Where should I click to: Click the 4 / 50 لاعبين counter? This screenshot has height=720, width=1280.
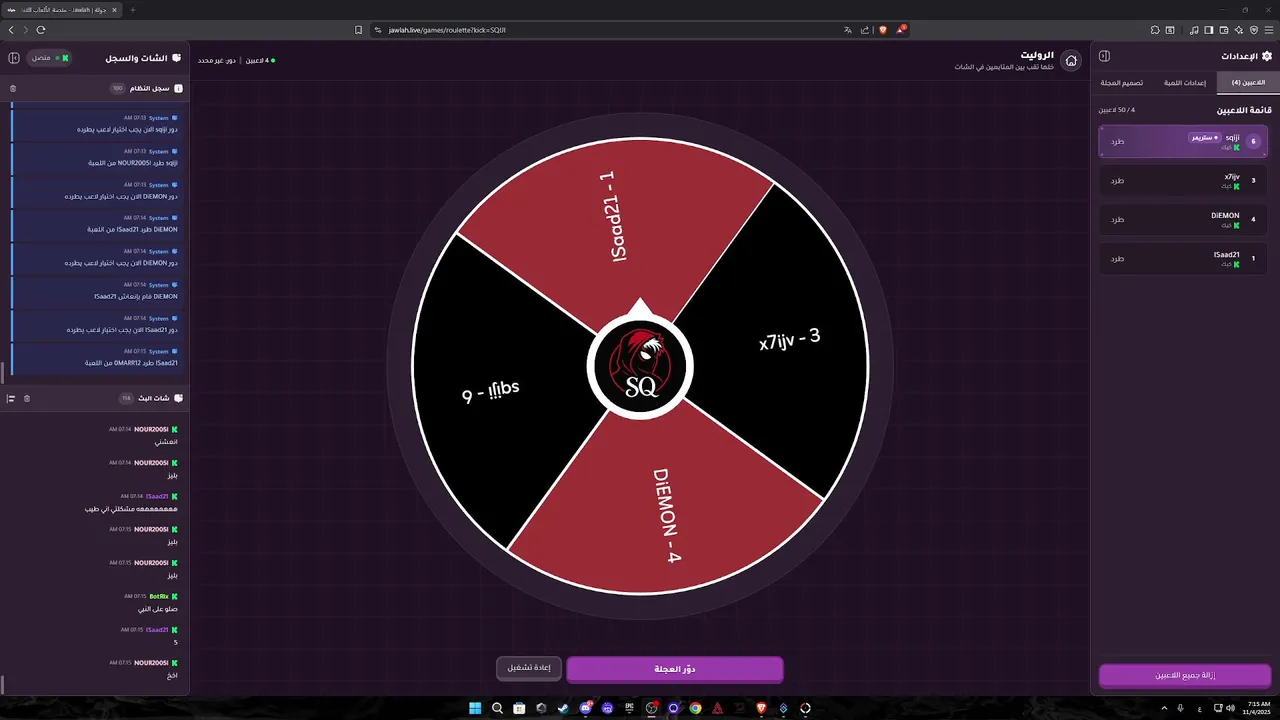(1116, 110)
